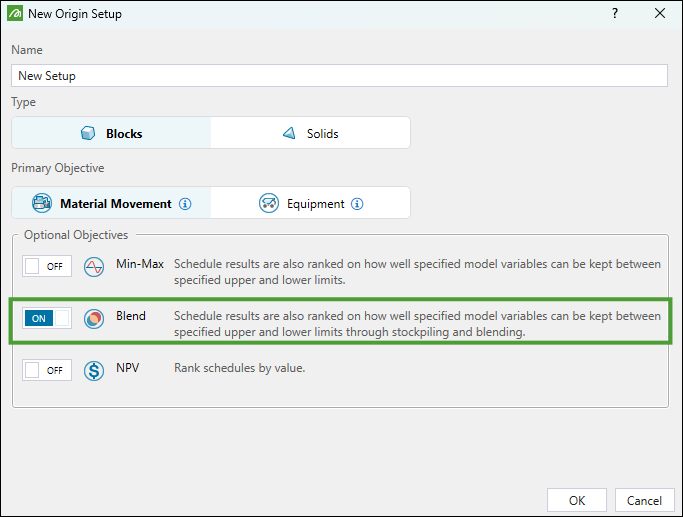
Task: Select the Solids type tab
Action: pyautogui.click(x=310, y=133)
